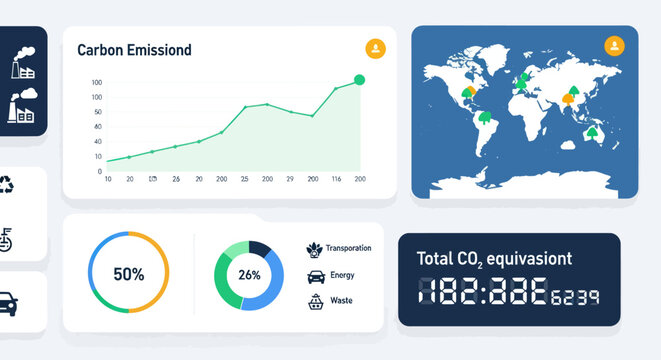661x360 pixels.
Task: Open the recycling icon in the left card
Action: pyautogui.click(x=6, y=185)
